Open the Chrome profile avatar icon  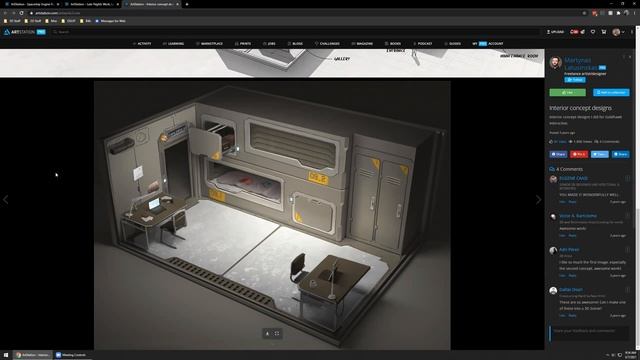(x=627, y=13)
